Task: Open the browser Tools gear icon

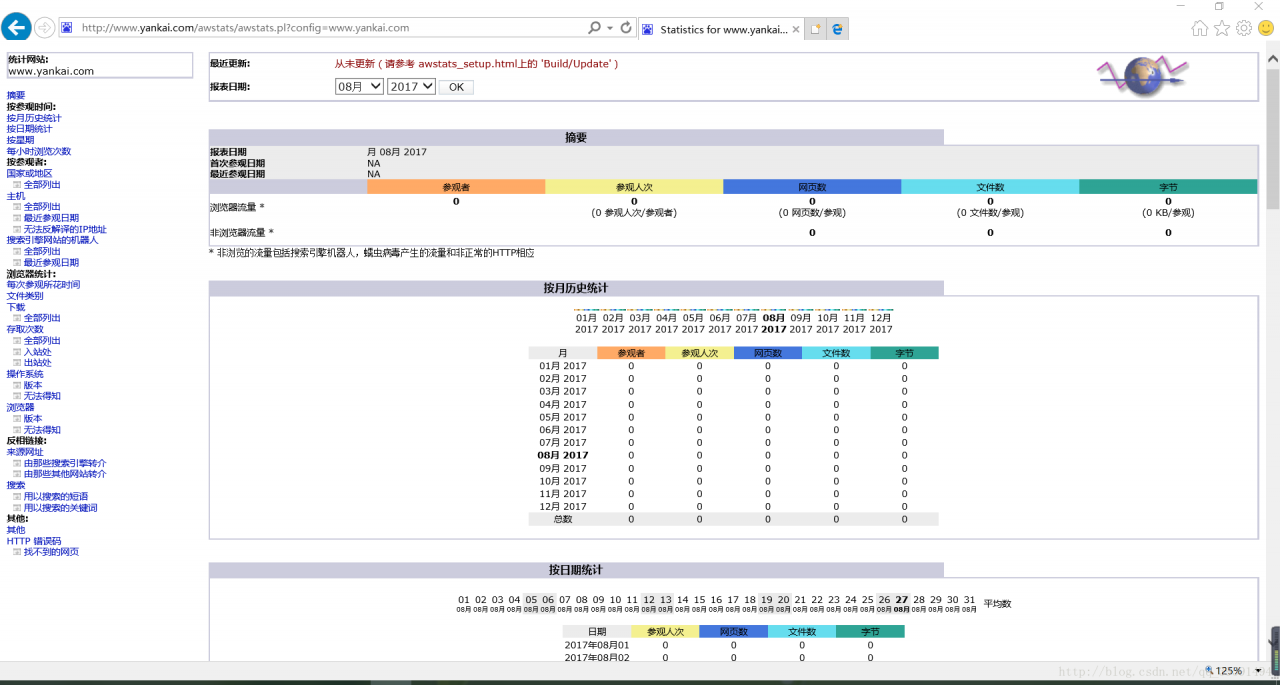Action: (x=1243, y=29)
